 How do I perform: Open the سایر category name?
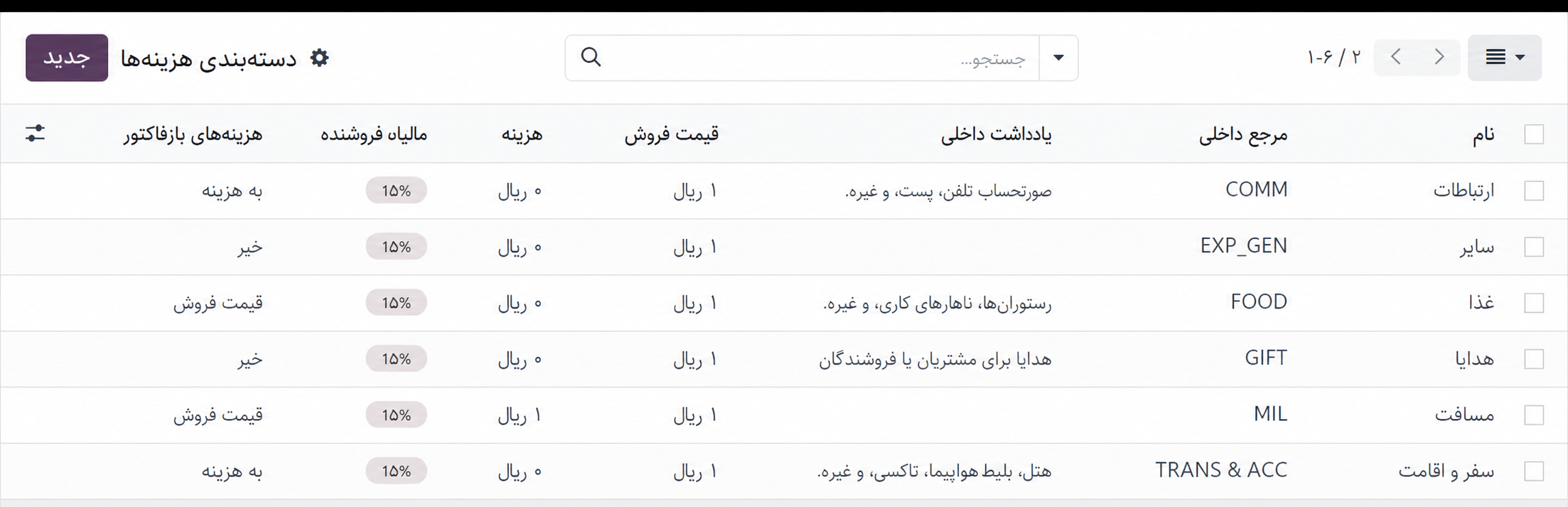[x=1477, y=247]
